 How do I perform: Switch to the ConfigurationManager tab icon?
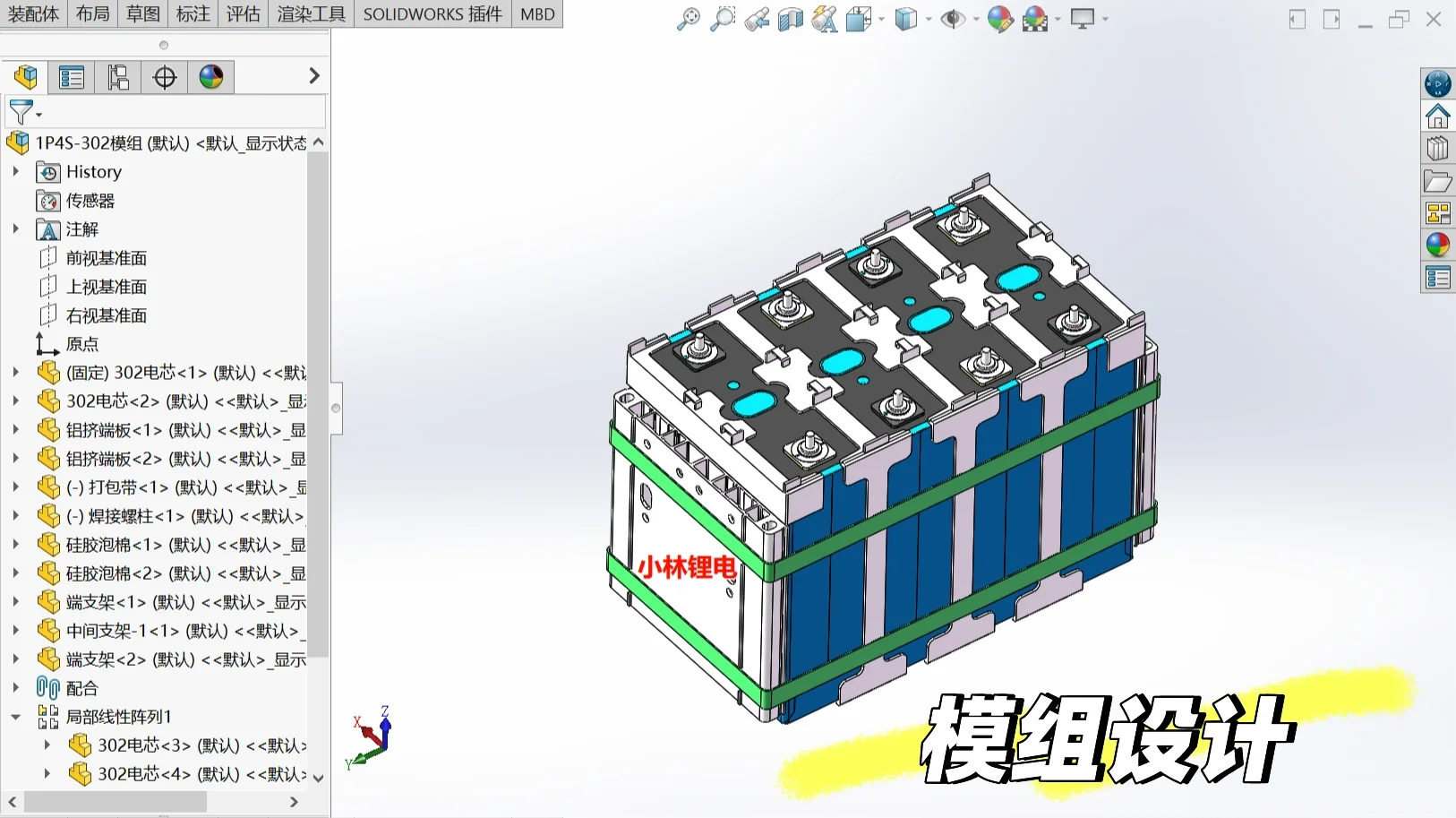118,77
